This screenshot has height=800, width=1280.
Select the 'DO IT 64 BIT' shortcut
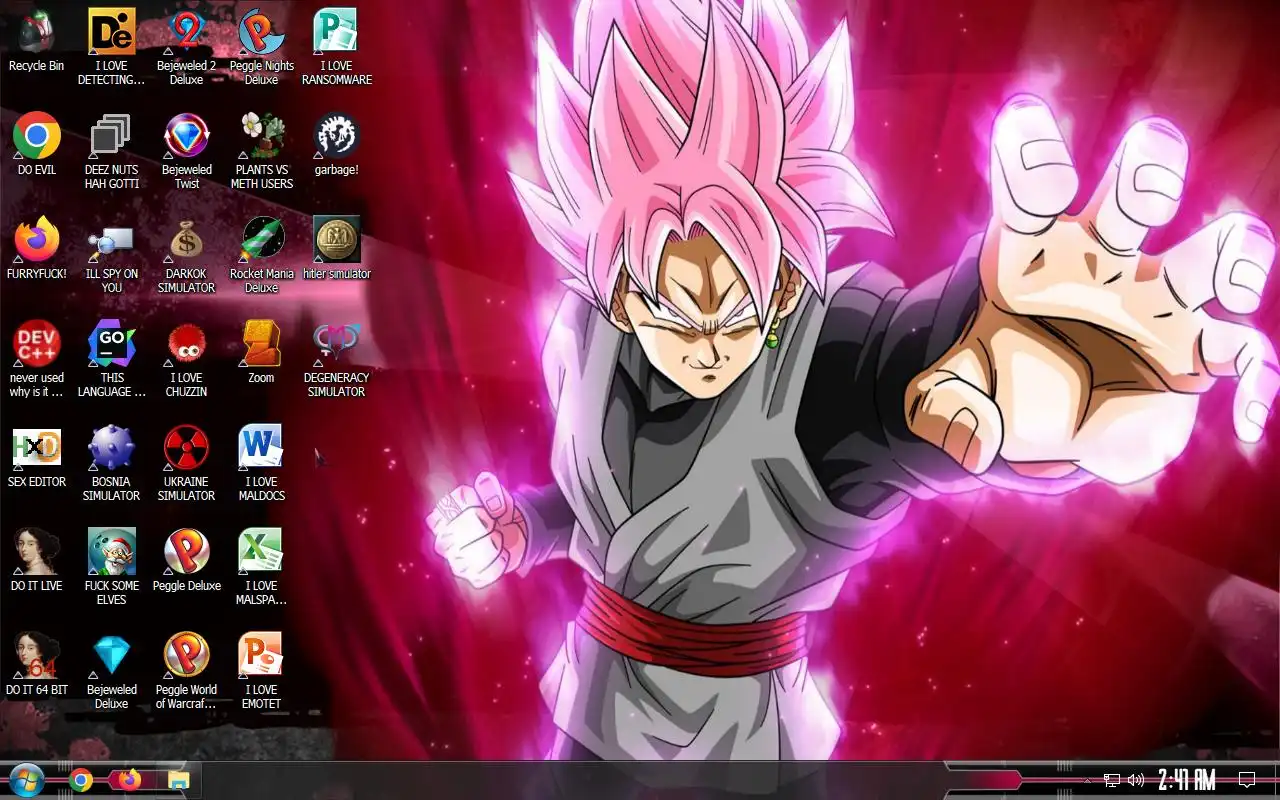[x=36, y=665]
